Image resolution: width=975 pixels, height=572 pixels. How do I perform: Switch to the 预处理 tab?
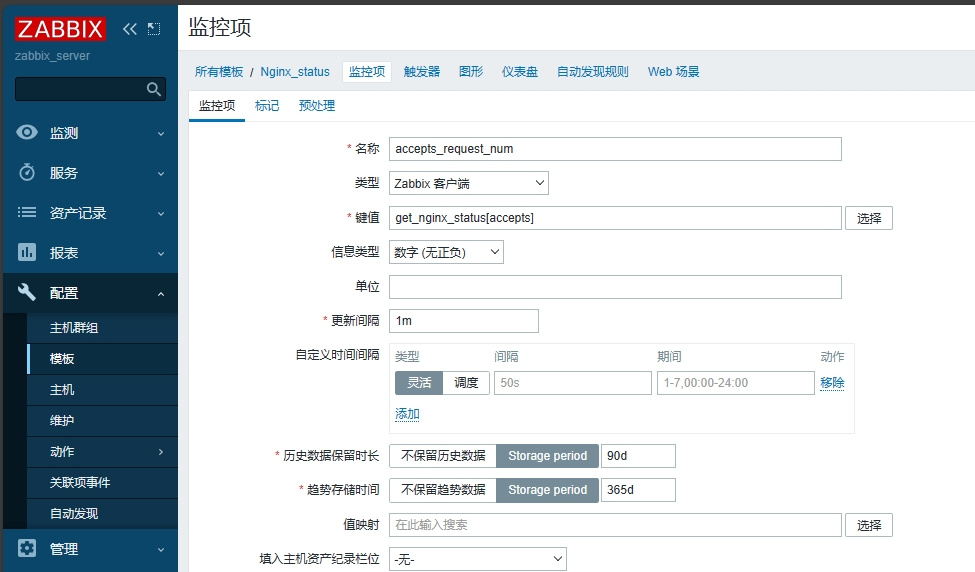tap(316, 106)
